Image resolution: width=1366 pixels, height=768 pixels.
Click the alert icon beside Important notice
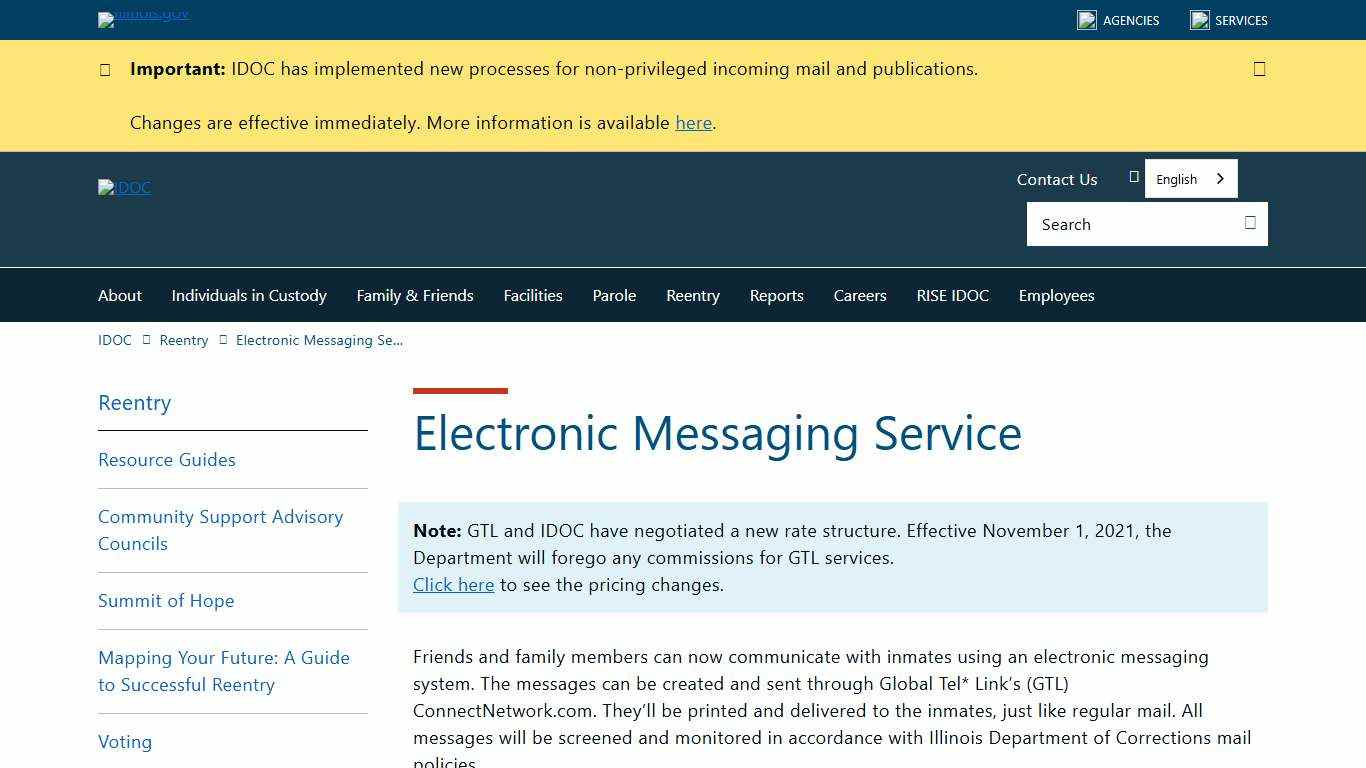click(105, 69)
